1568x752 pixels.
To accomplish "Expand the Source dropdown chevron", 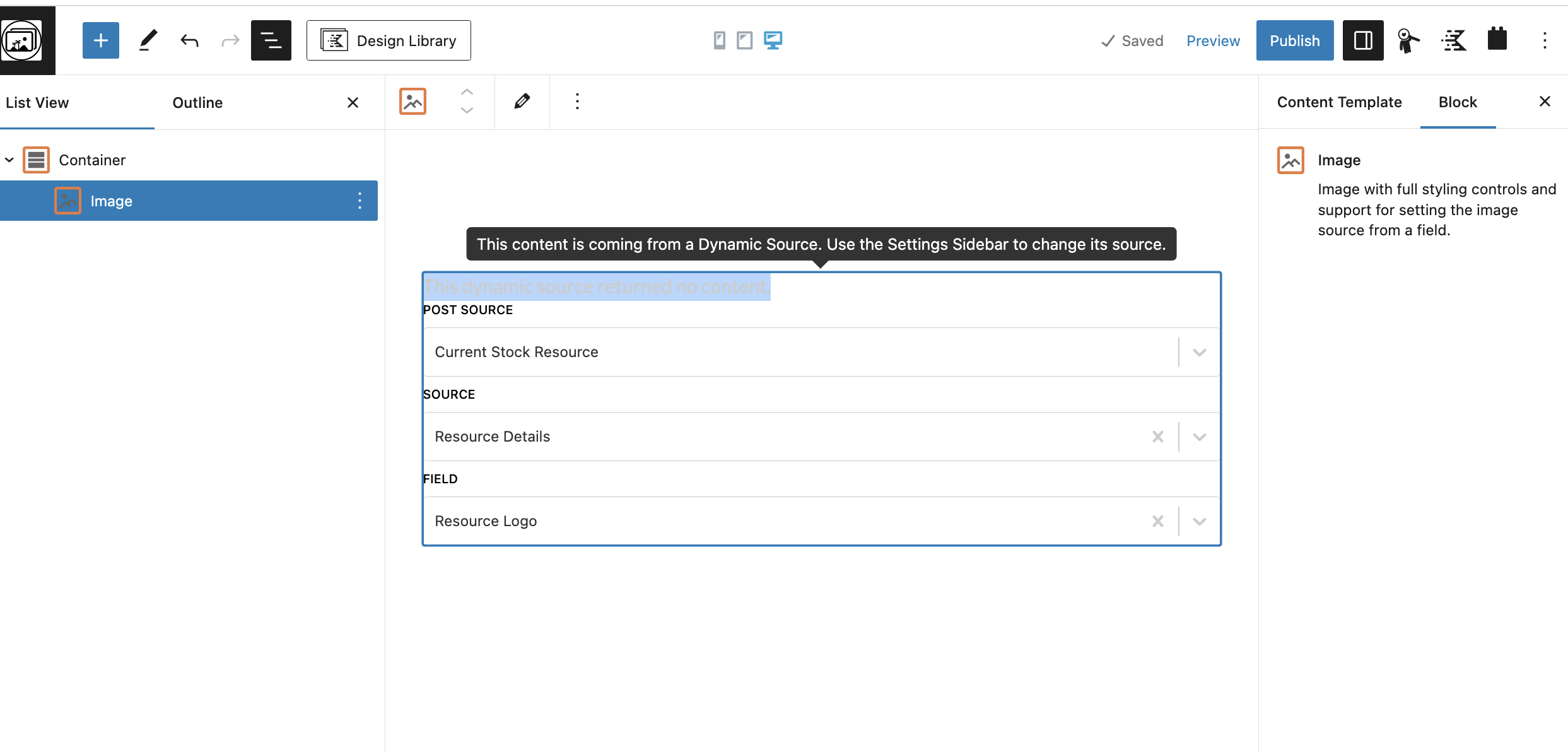I will 1200,437.
